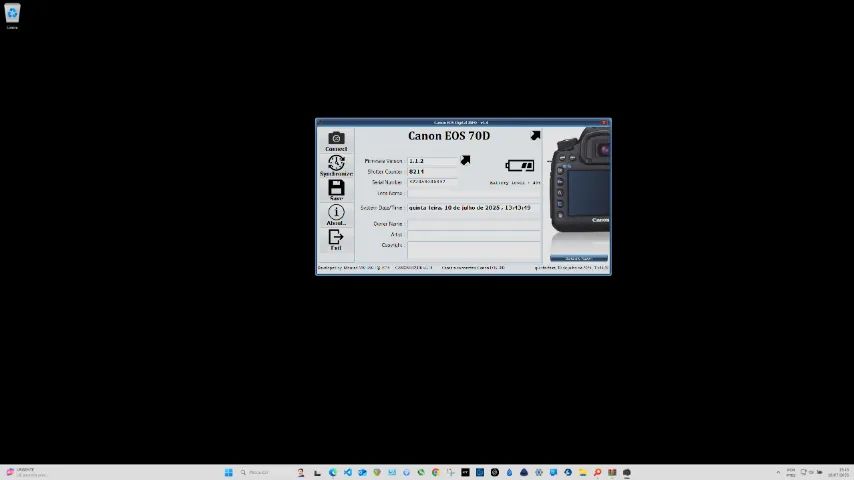Click the blue button below camera image
Screen dimensions: 854x480
[578, 258]
